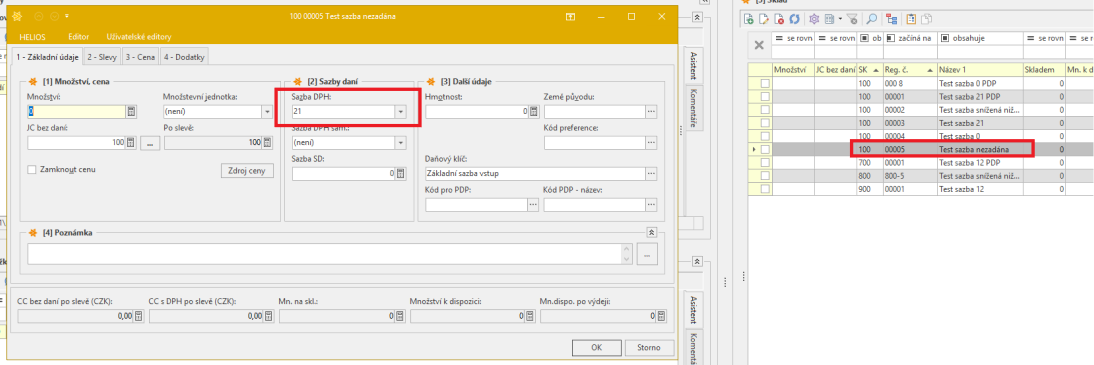
Task: Open calculator next to Sazba SD field
Action: pos(400,173)
